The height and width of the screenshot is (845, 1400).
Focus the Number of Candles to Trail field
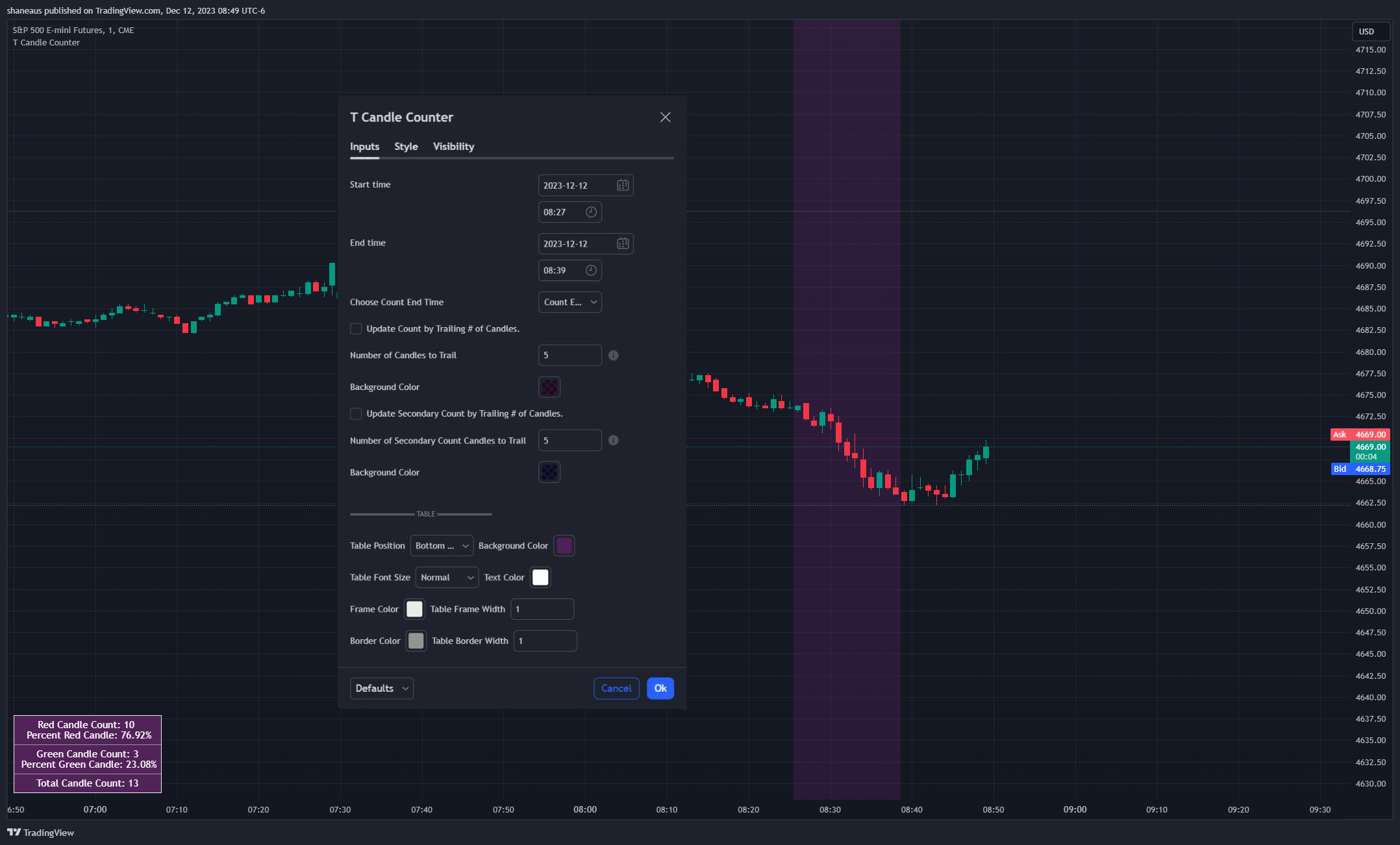coord(570,356)
